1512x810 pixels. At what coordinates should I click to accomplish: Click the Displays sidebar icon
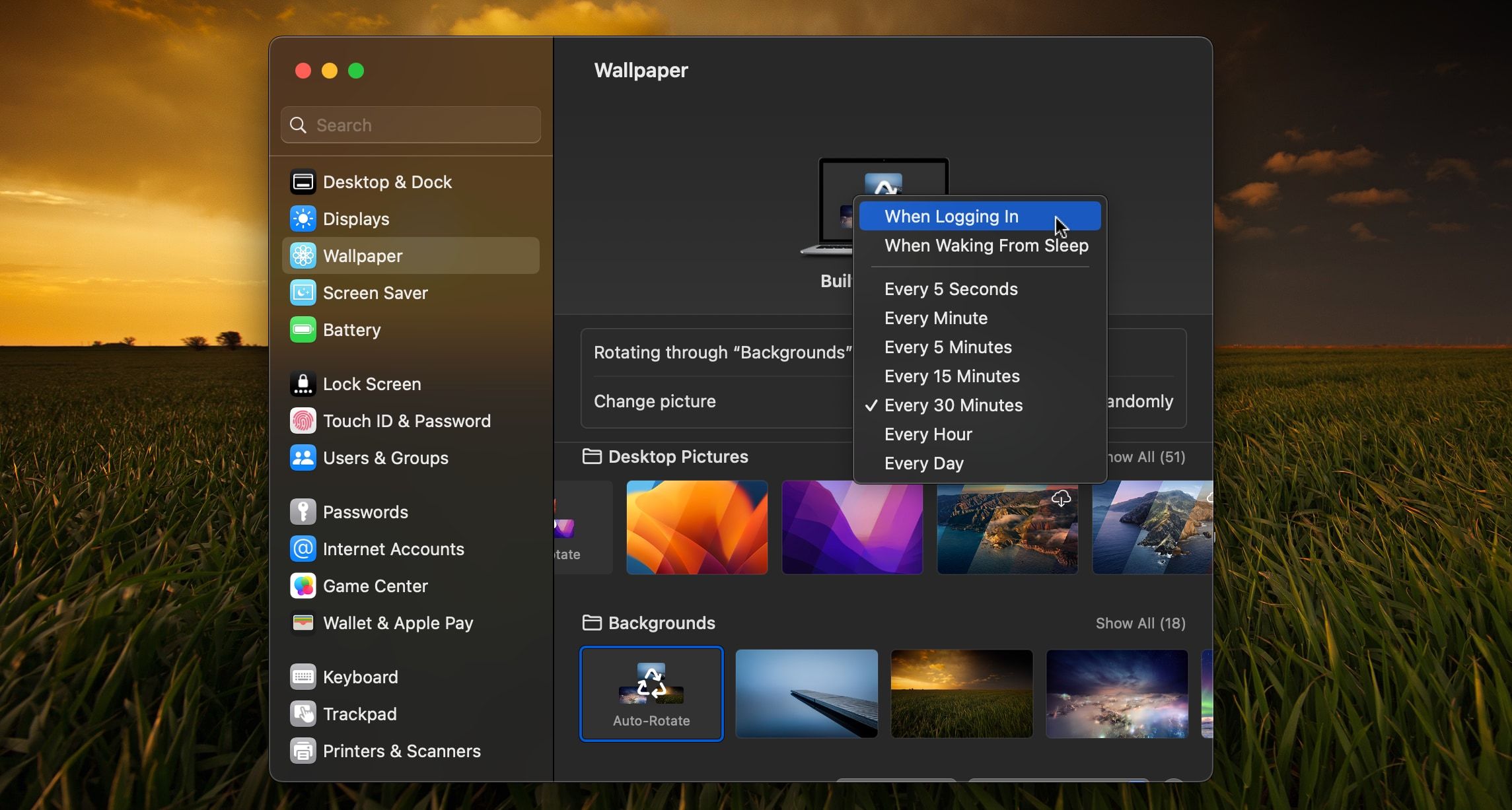(x=303, y=219)
